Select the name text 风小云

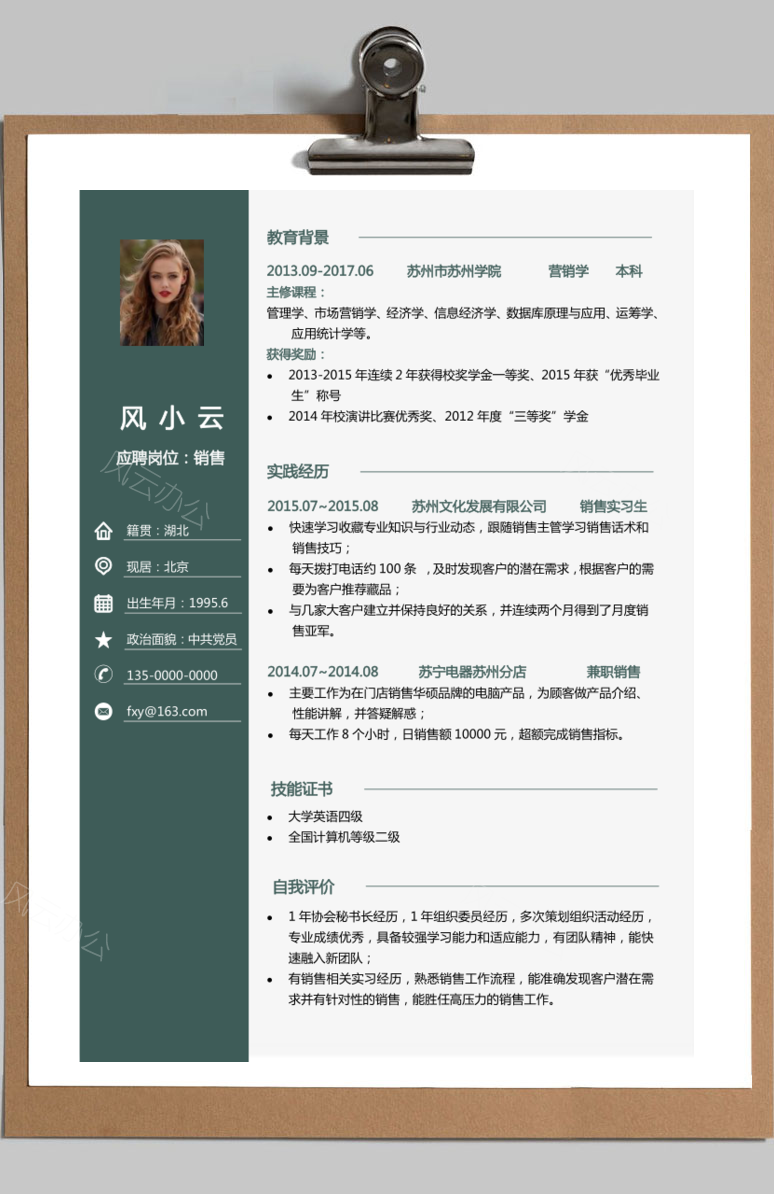(172, 418)
